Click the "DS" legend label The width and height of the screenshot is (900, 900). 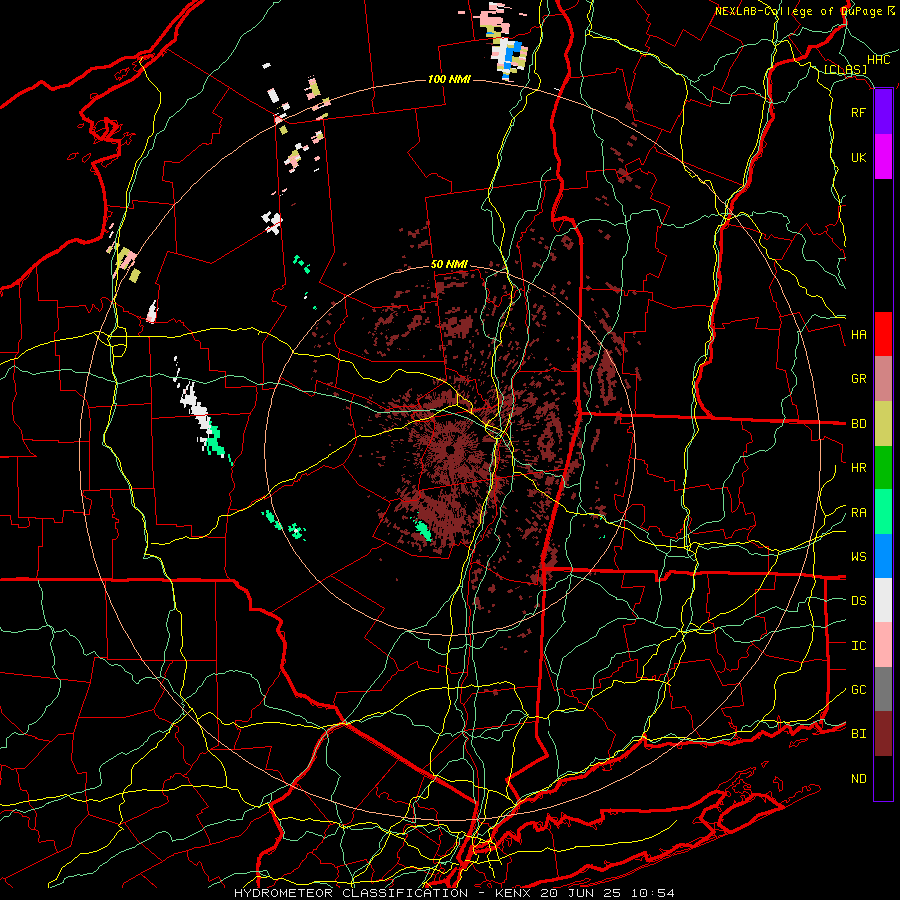tap(858, 601)
